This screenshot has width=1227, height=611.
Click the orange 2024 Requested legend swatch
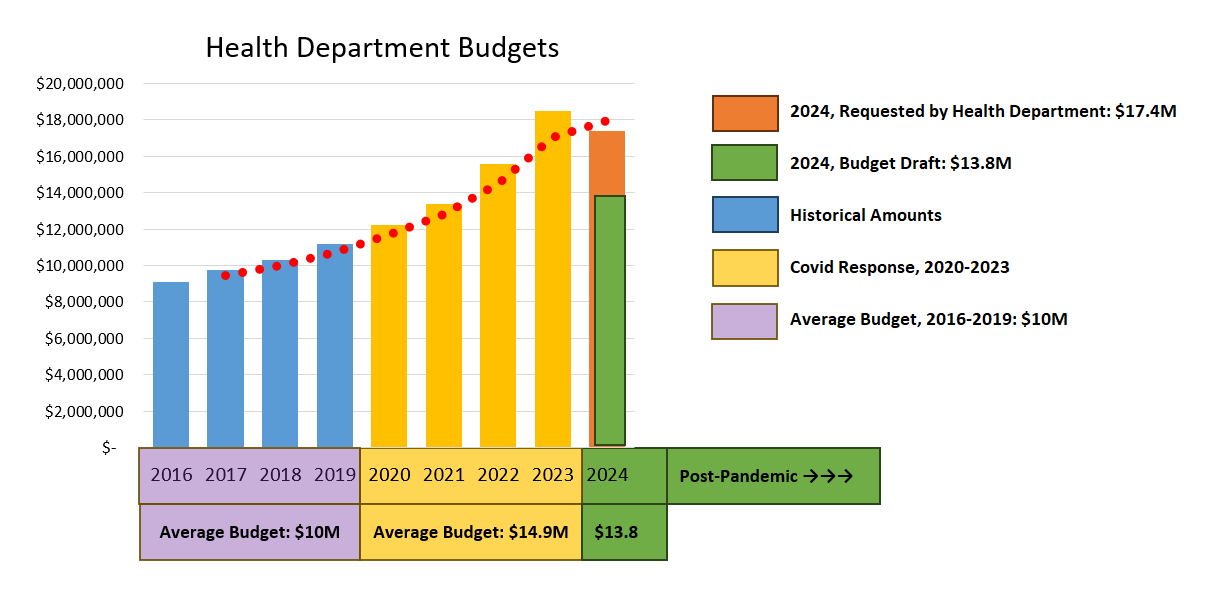pos(744,113)
